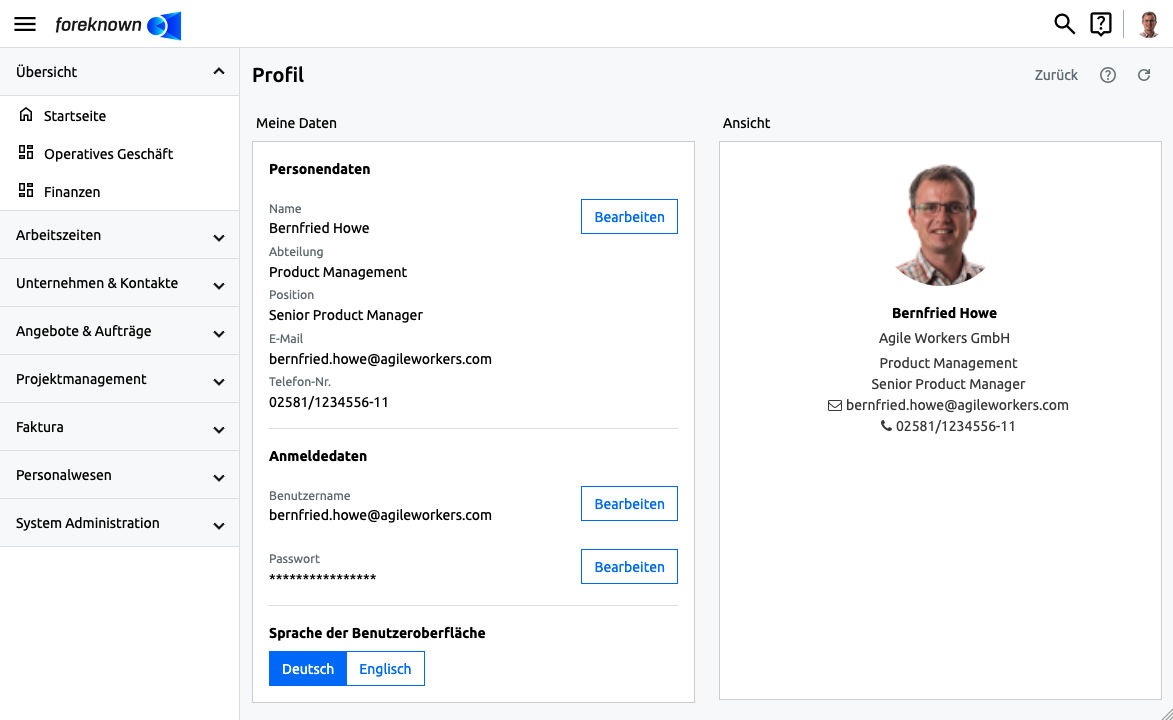Click the circled question mark help icon
The height and width of the screenshot is (720, 1173).
click(x=1108, y=75)
